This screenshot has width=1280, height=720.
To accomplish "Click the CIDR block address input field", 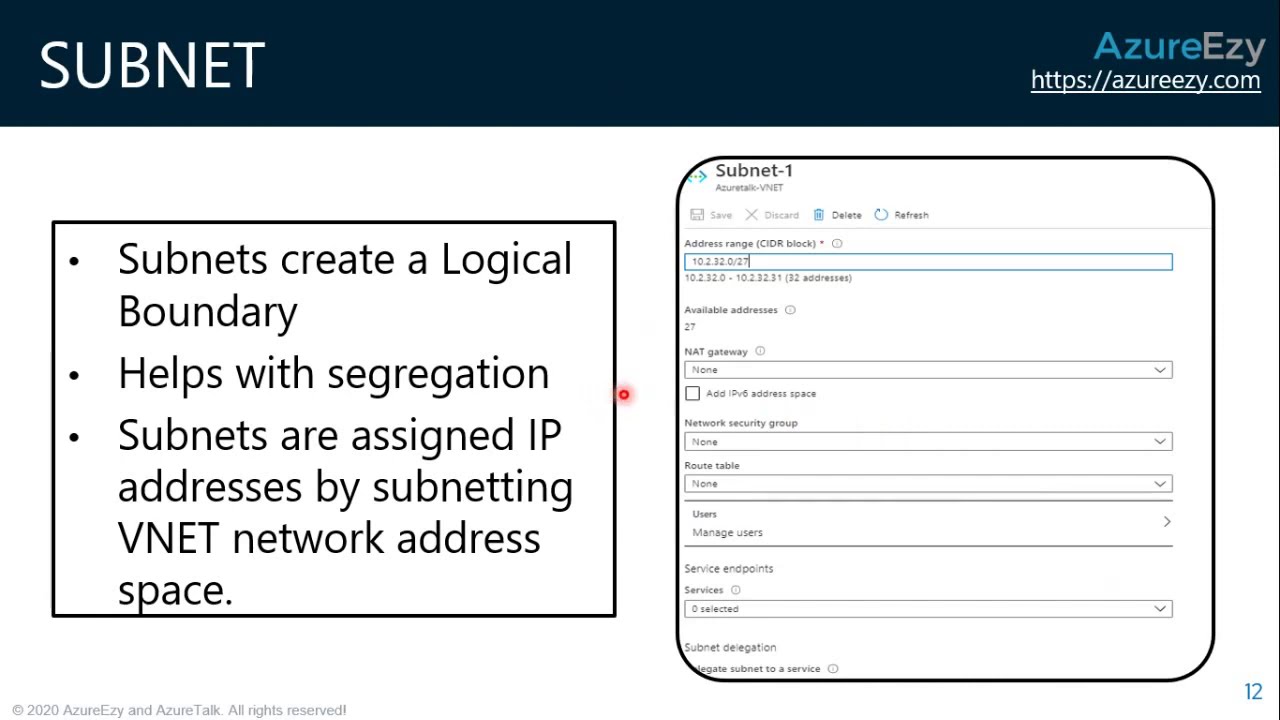I will [928, 262].
